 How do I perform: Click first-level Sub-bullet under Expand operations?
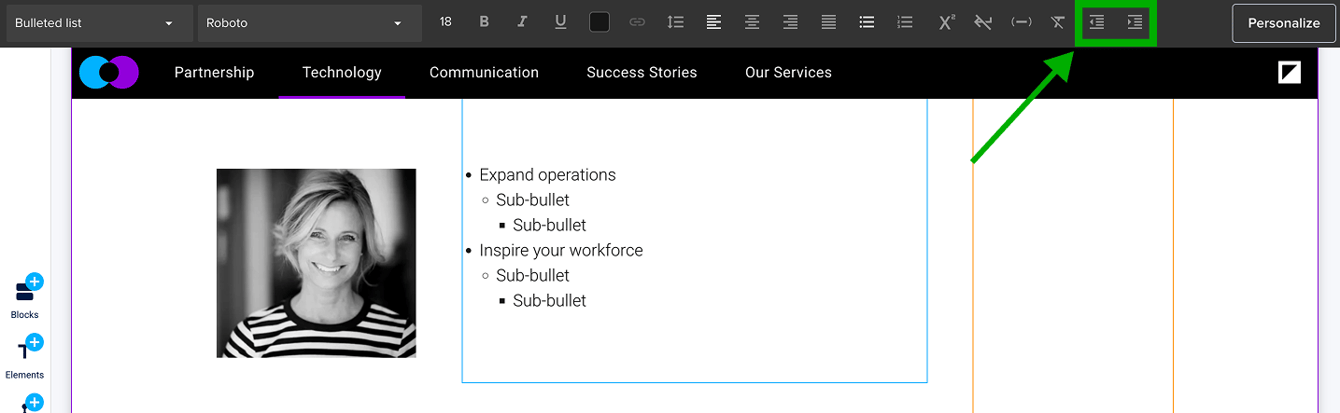[x=533, y=200]
